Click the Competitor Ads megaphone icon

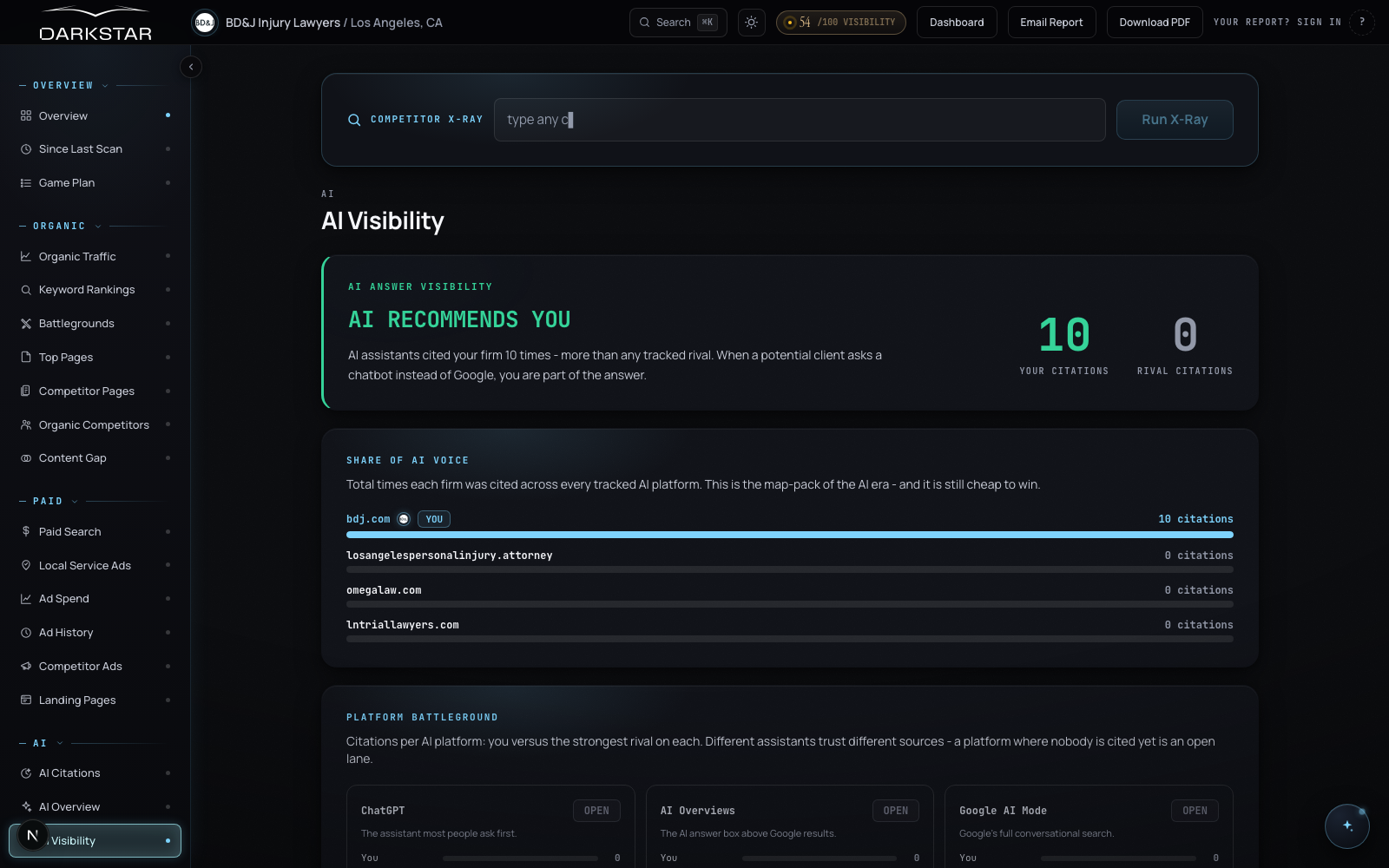click(26, 666)
